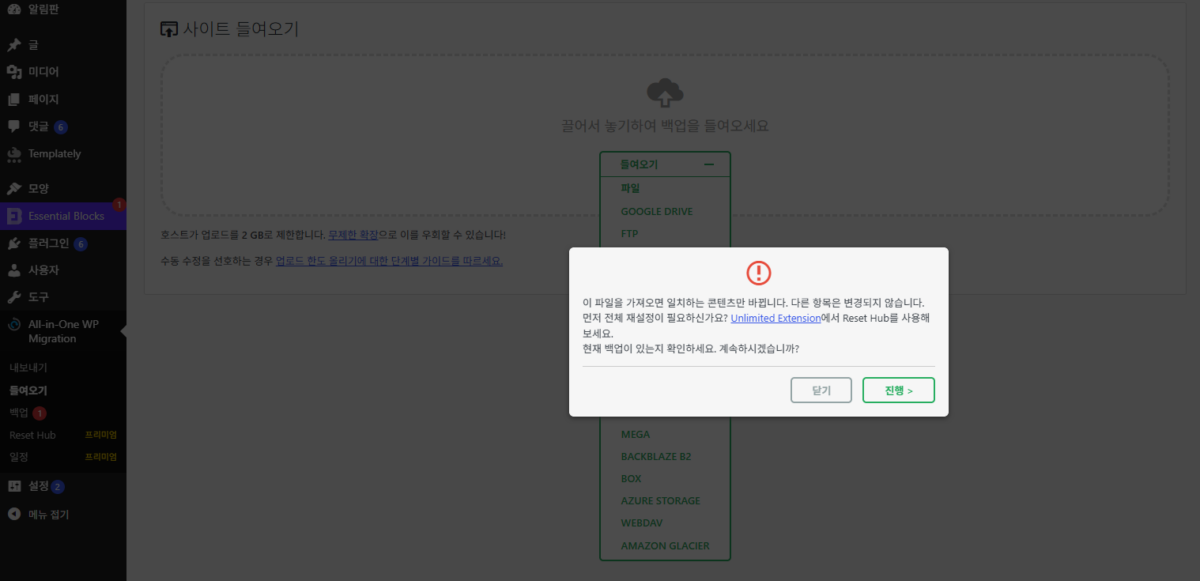Collapse the 들여오기 import source dropdown
Screen dimensions: 1200x581
665,164
